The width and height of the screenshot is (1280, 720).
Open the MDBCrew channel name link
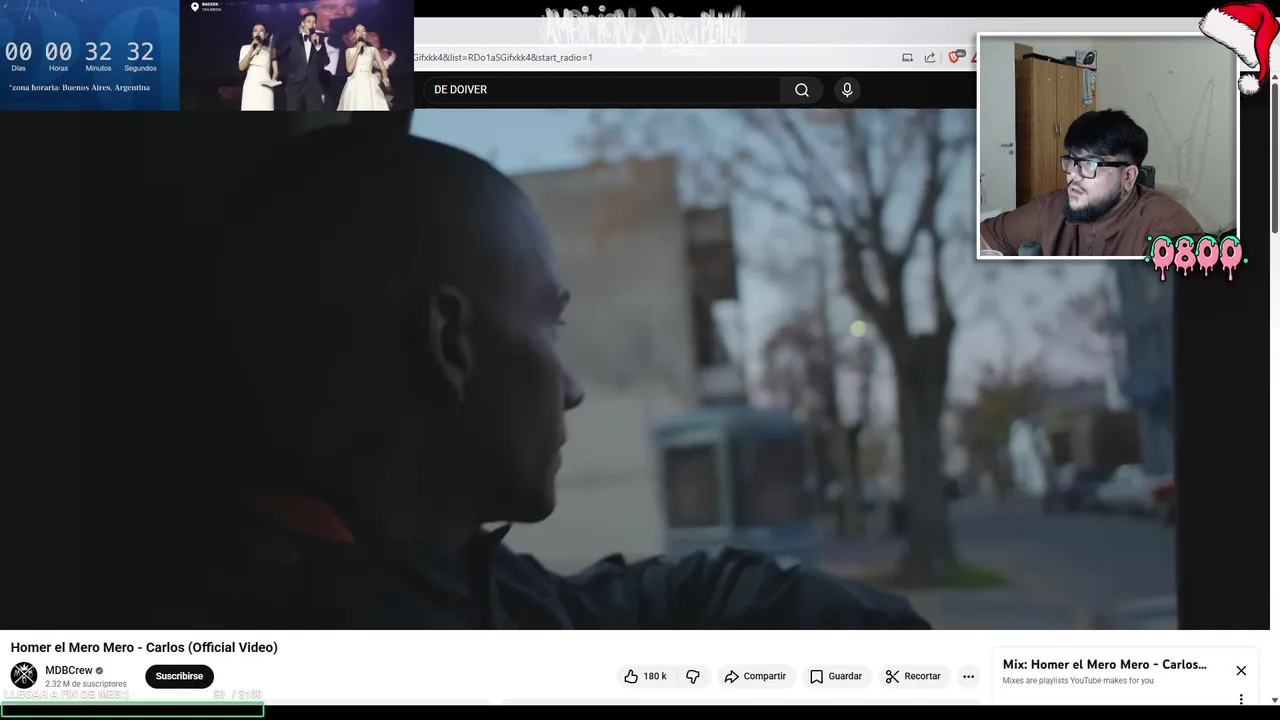[x=69, y=670]
